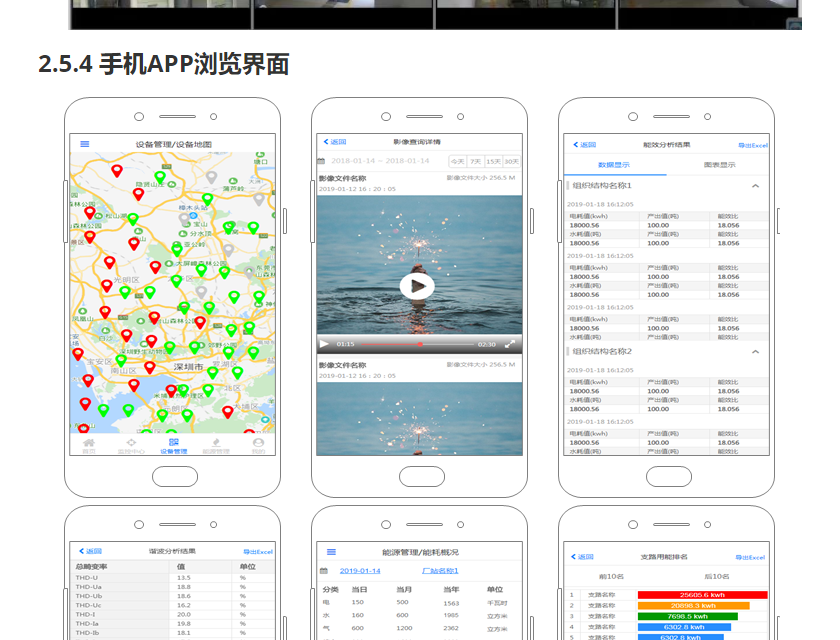
Task: Click the THD-Ua row value 18.8
Action: [184, 587]
